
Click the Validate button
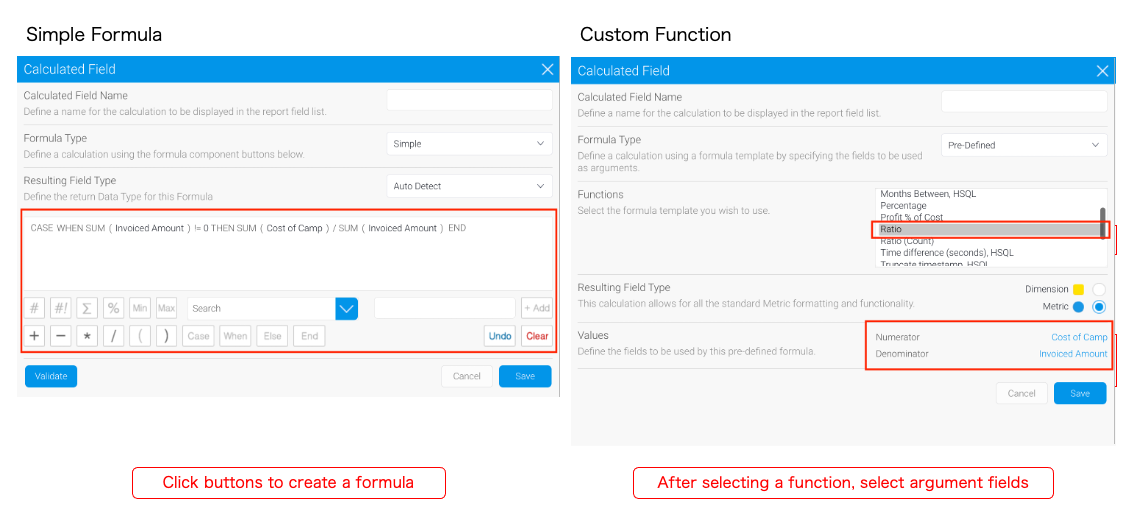coord(51,376)
